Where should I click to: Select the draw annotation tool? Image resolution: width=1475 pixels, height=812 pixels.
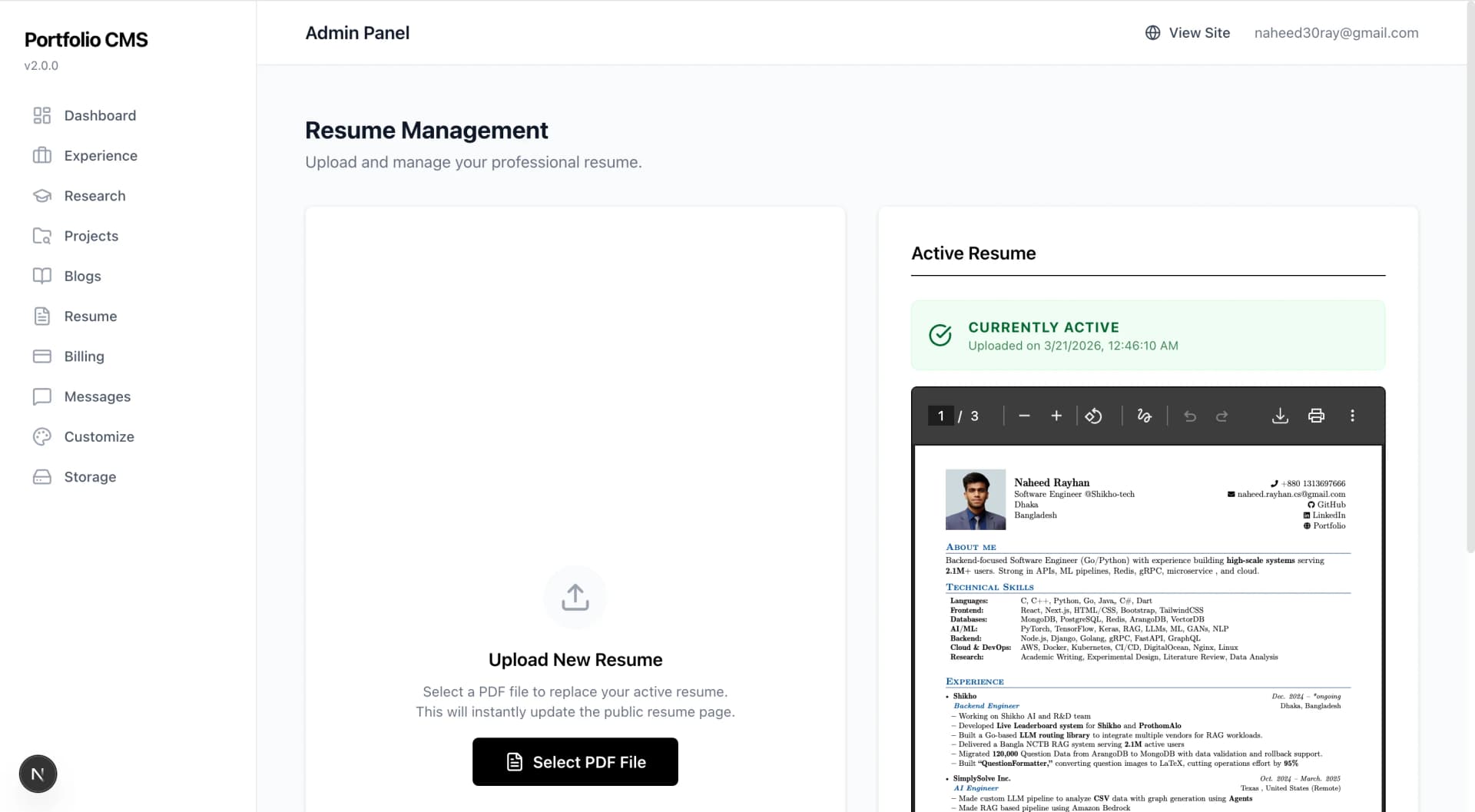pos(1144,416)
